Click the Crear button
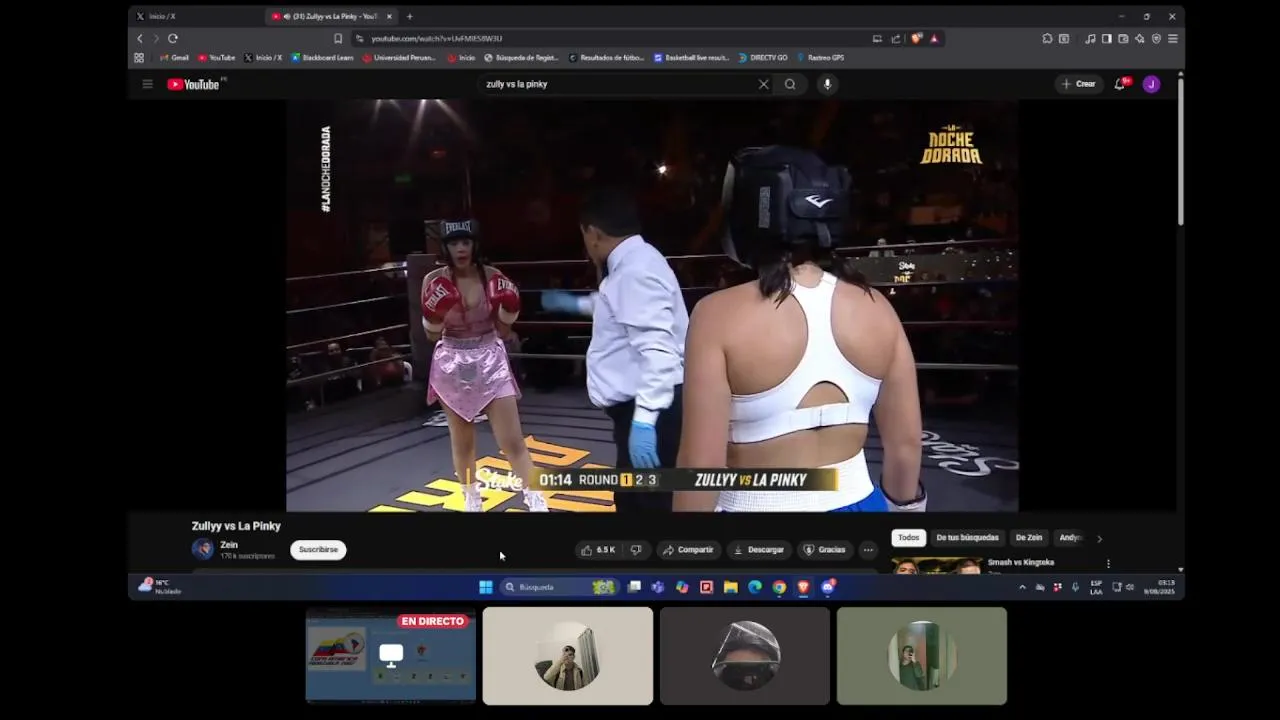 1079,84
